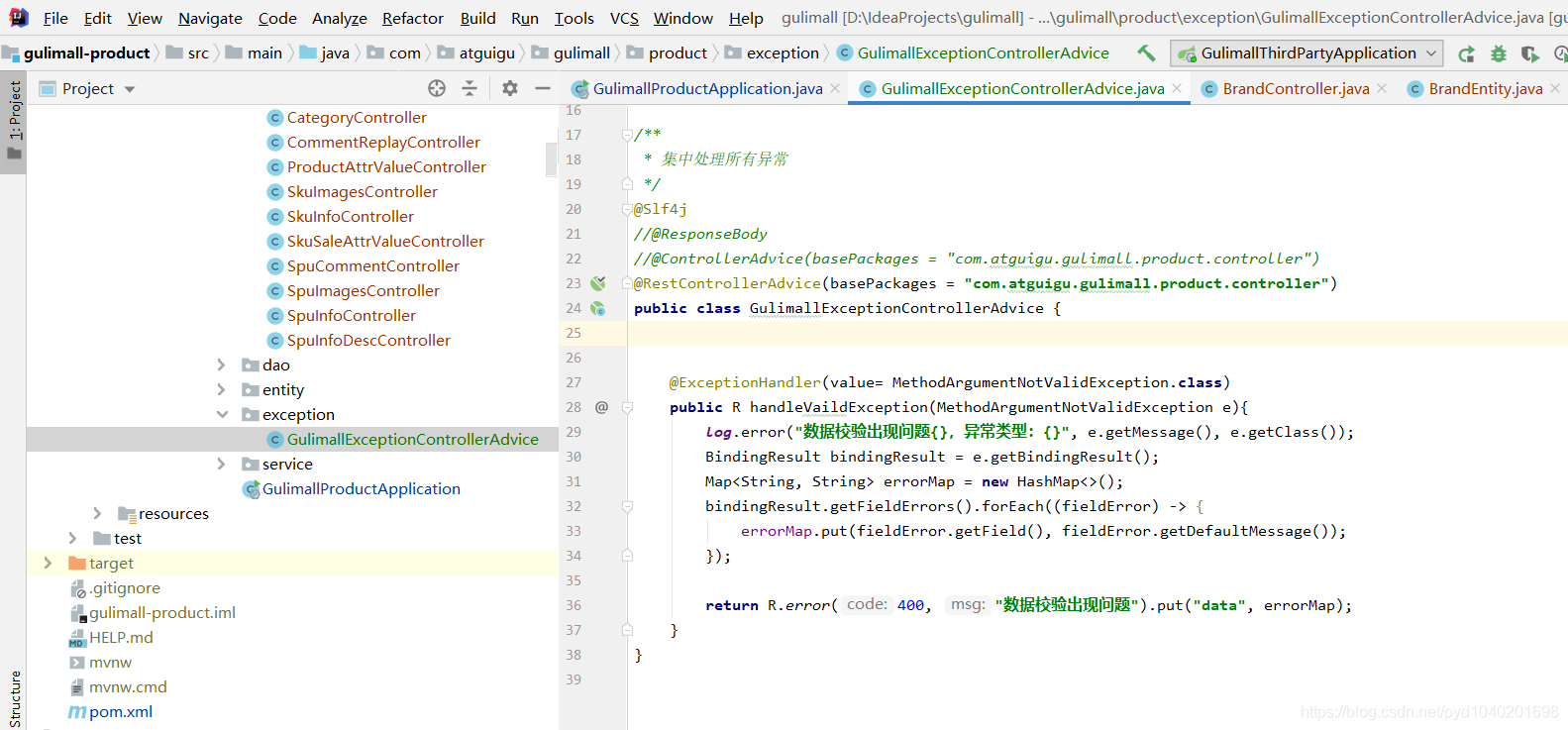Image resolution: width=1568 pixels, height=730 pixels.
Task: Open Project panel settings gear
Action: click(x=510, y=88)
